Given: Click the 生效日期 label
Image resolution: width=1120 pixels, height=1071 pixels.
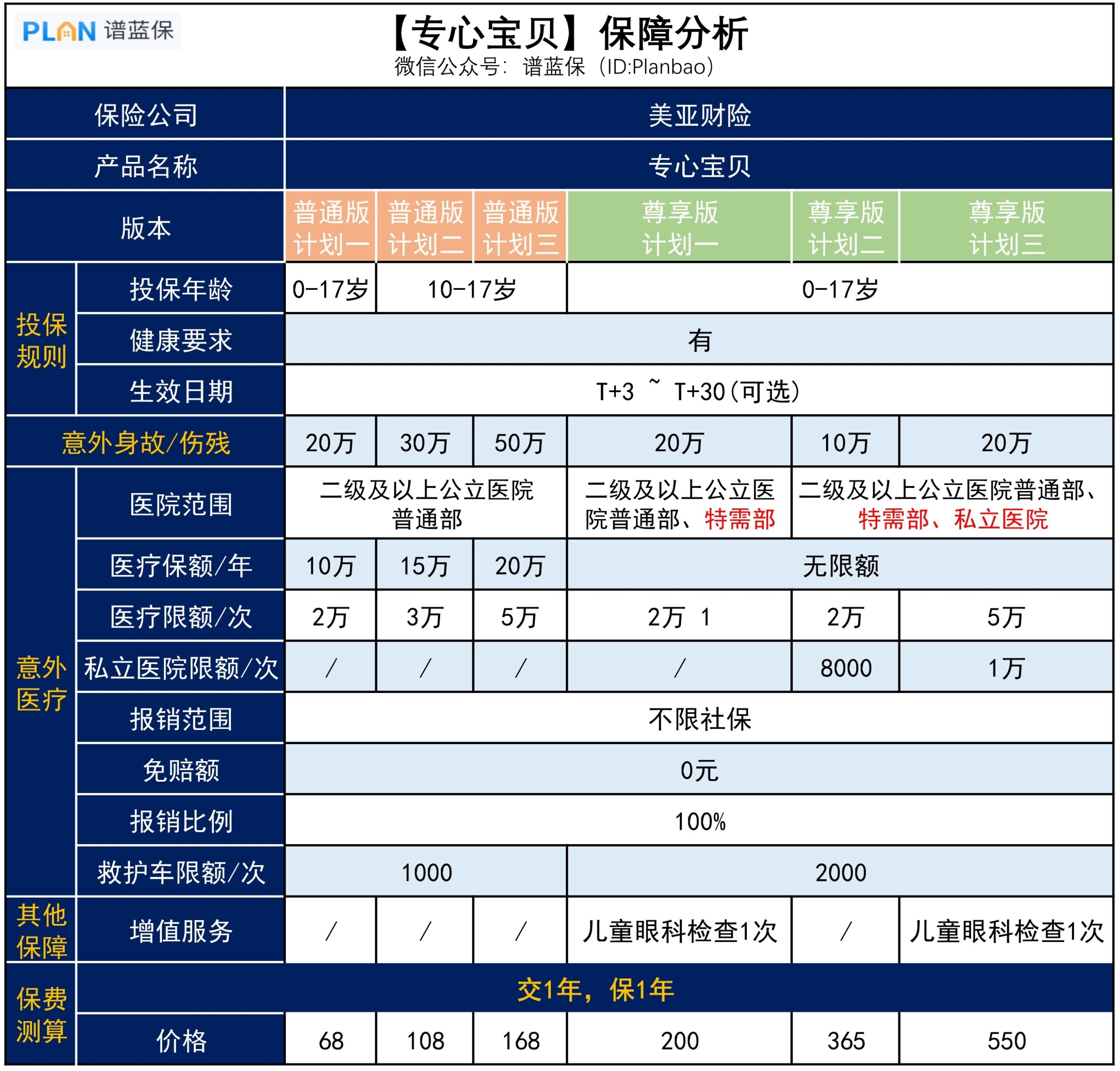Looking at the screenshot, I should click(x=181, y=391).
